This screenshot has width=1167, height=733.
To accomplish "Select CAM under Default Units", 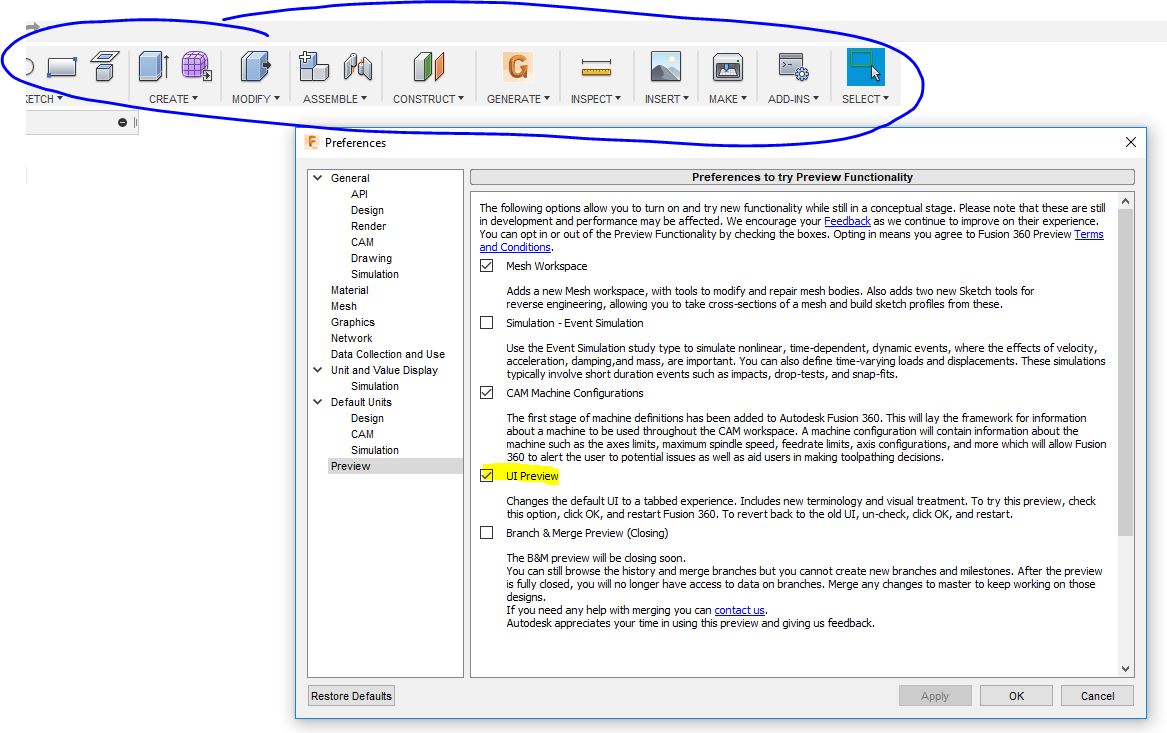I will coord(362,434).
